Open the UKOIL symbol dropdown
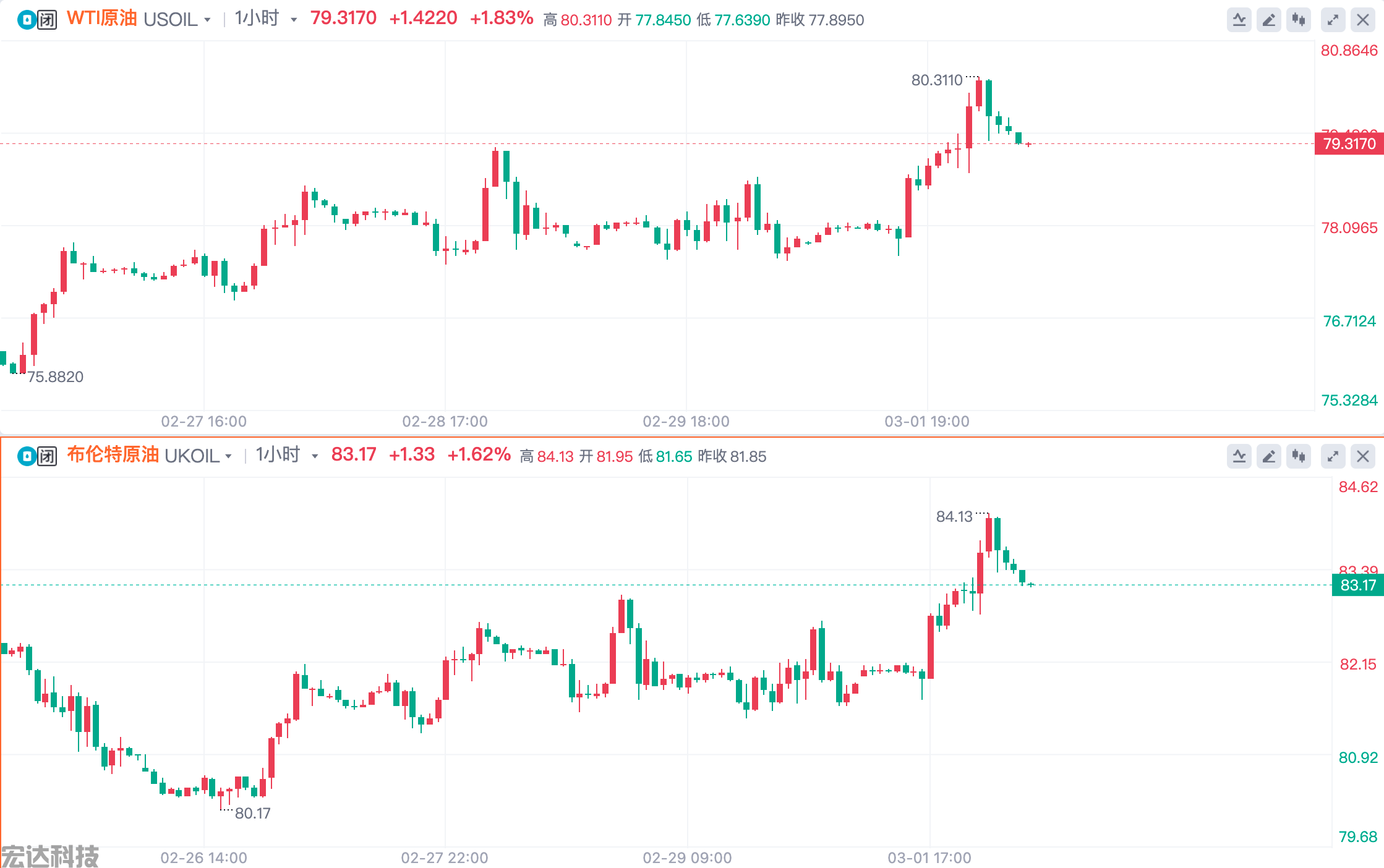The image size is (1384, 868). tap(228, 456)
